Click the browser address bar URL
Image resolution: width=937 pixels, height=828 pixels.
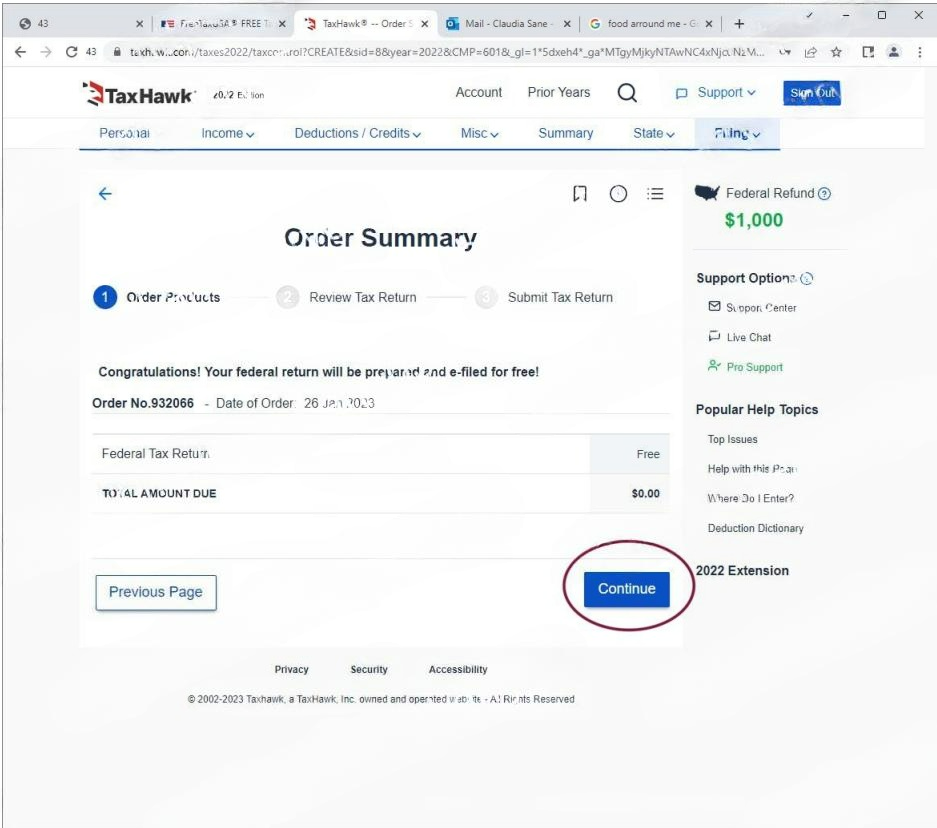(x=446, y=52)
